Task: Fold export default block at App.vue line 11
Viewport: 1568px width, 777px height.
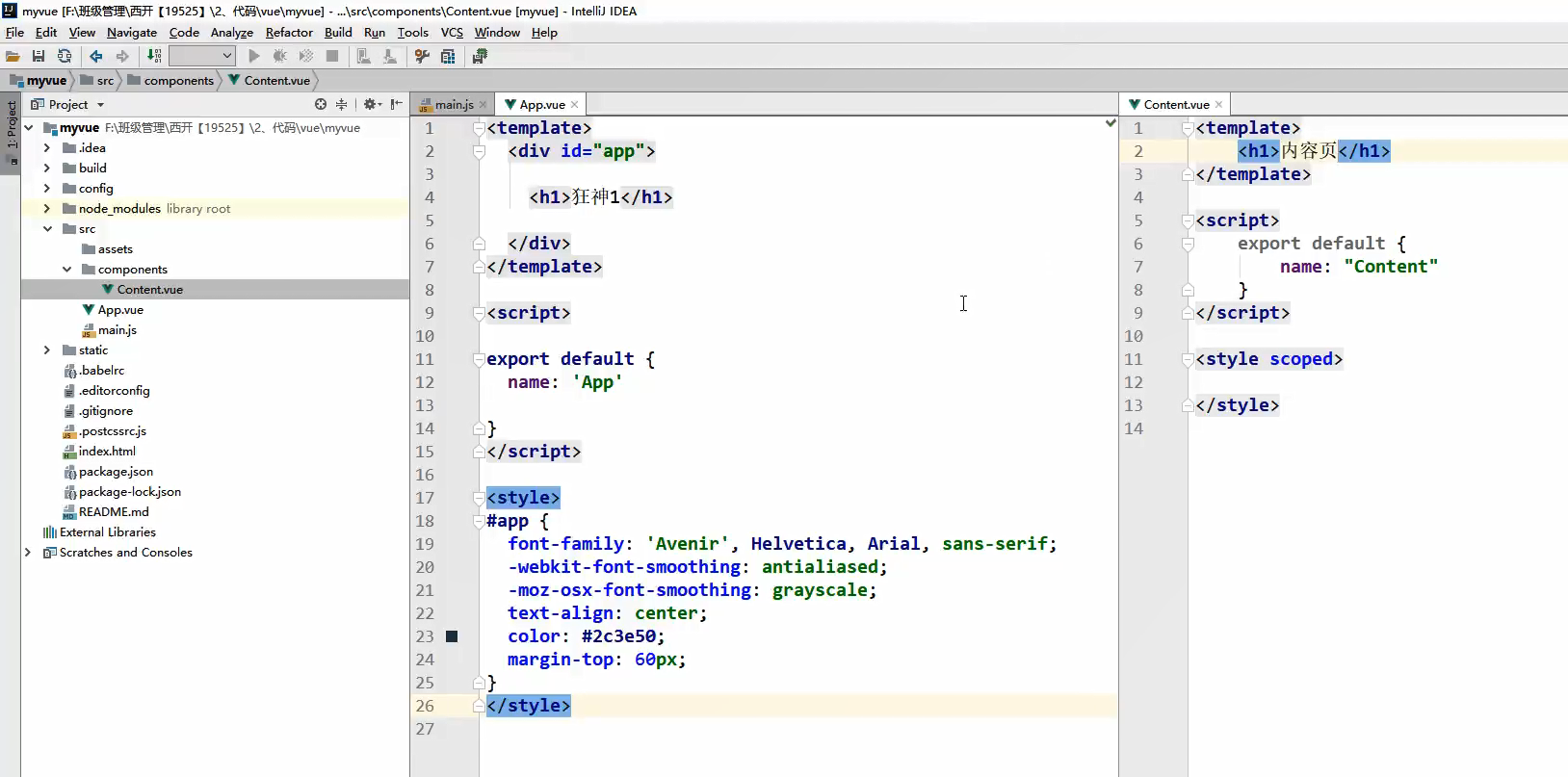Action: click(x=479, y=359)
